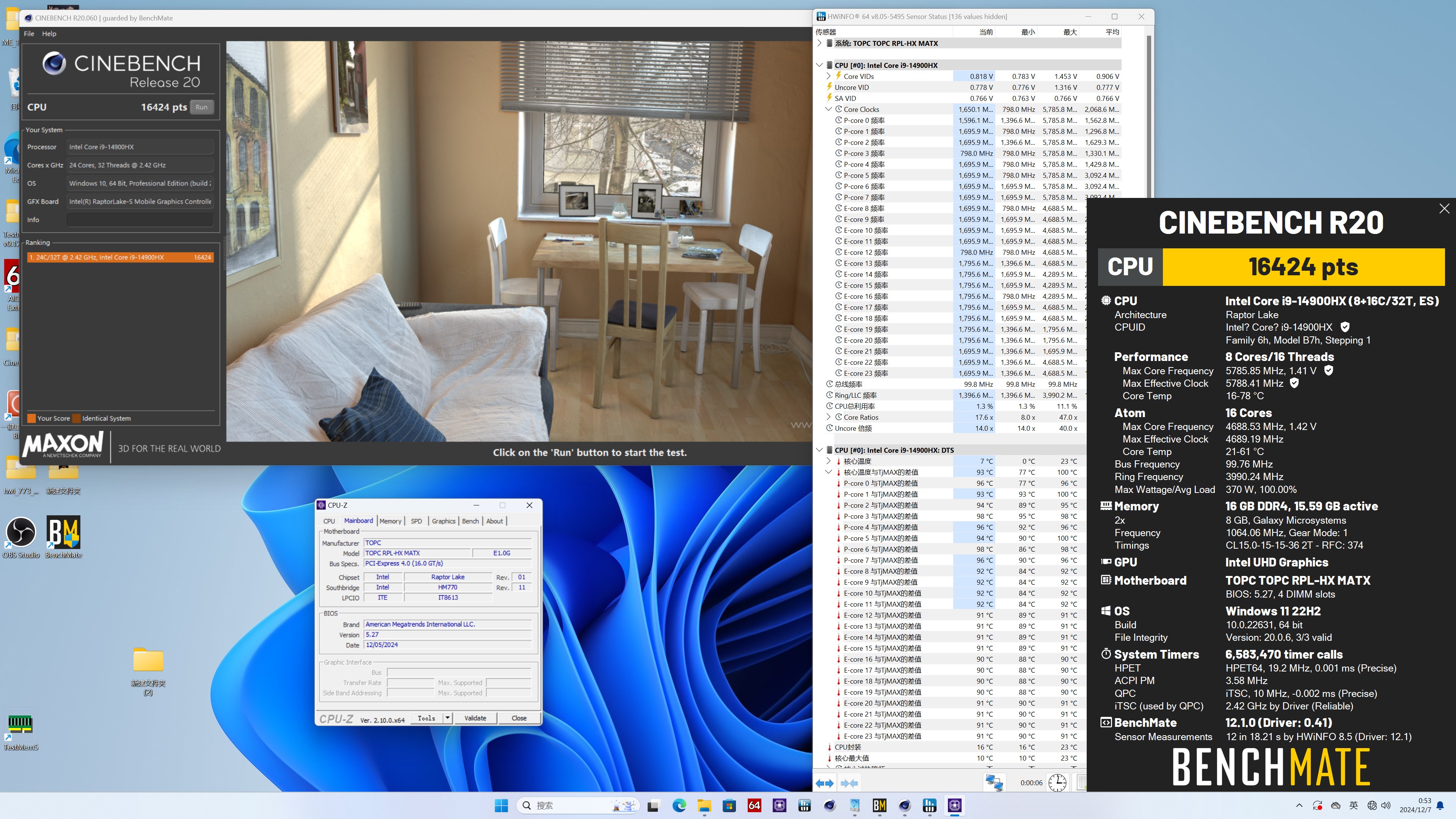Click the Info input field in Cinebench
The width and height of the screenshot is (1456, 819).
pyautogui.click(x=140, y=220)
